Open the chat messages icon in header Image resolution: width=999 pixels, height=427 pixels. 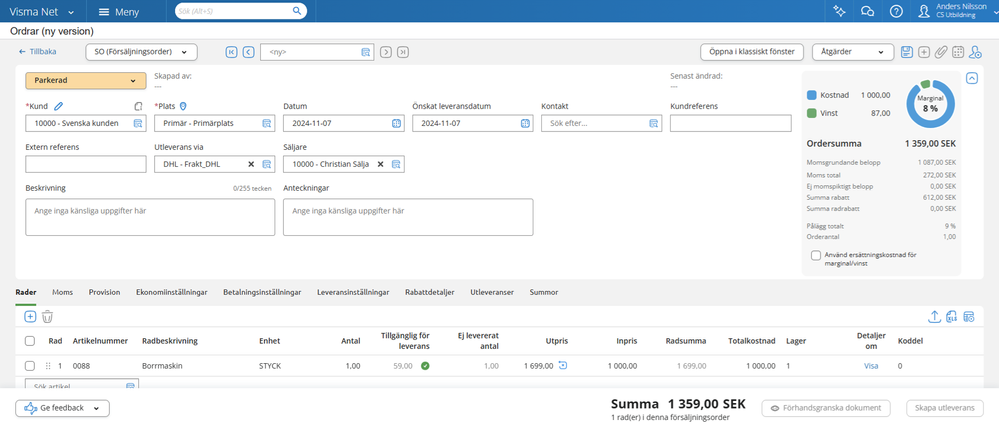867,11
